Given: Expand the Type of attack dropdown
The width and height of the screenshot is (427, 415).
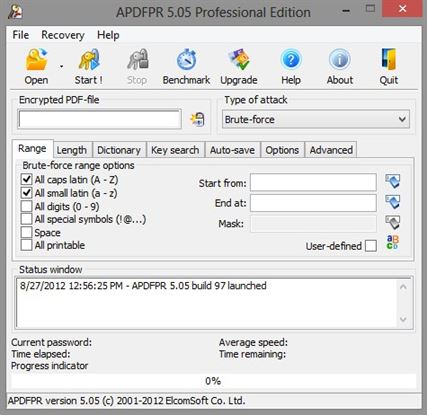Looking at the screenshot, I should (402, 119).
